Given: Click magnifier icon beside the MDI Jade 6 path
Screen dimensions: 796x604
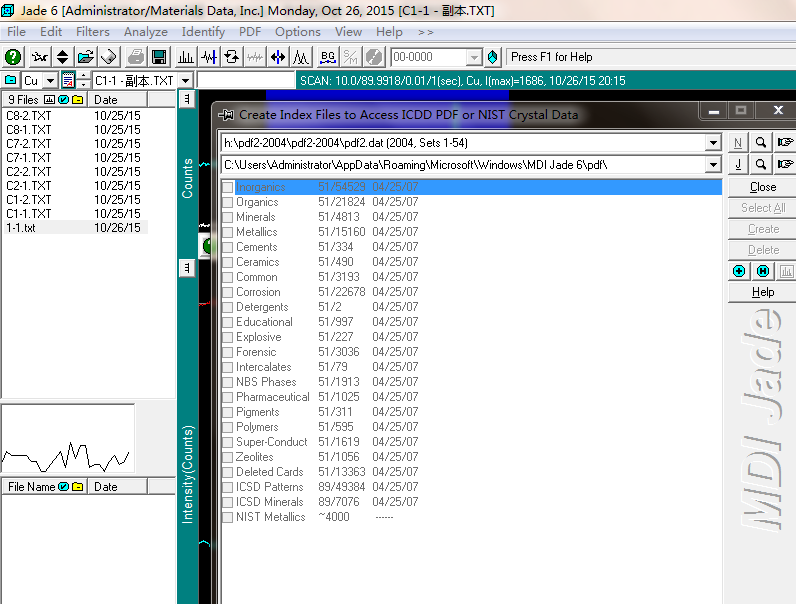Looking at the screenshot, I should click(760, 164).
